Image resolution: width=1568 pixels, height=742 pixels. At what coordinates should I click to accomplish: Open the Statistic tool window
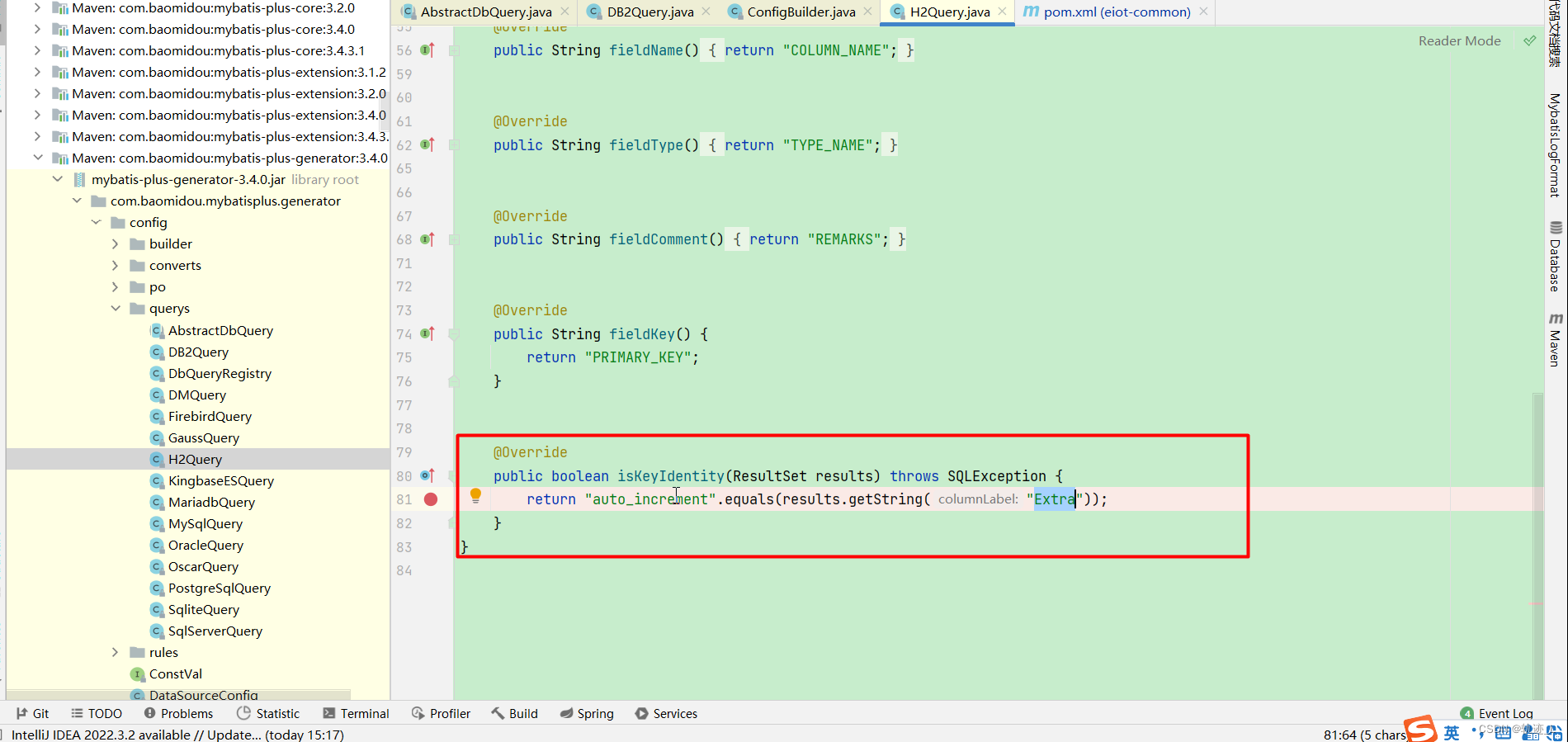[268, 713]
